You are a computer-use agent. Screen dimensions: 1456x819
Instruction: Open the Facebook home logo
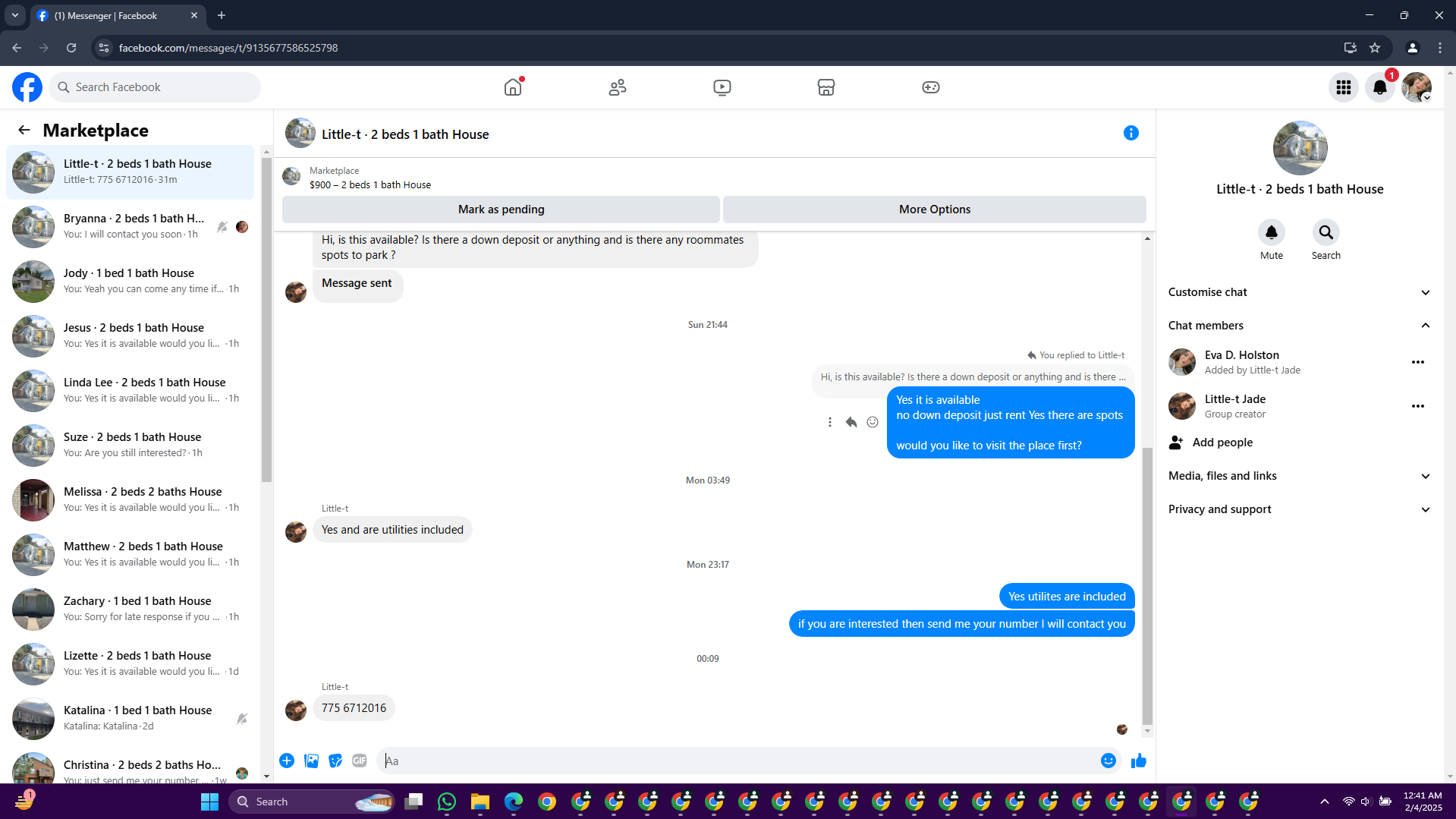27,87
